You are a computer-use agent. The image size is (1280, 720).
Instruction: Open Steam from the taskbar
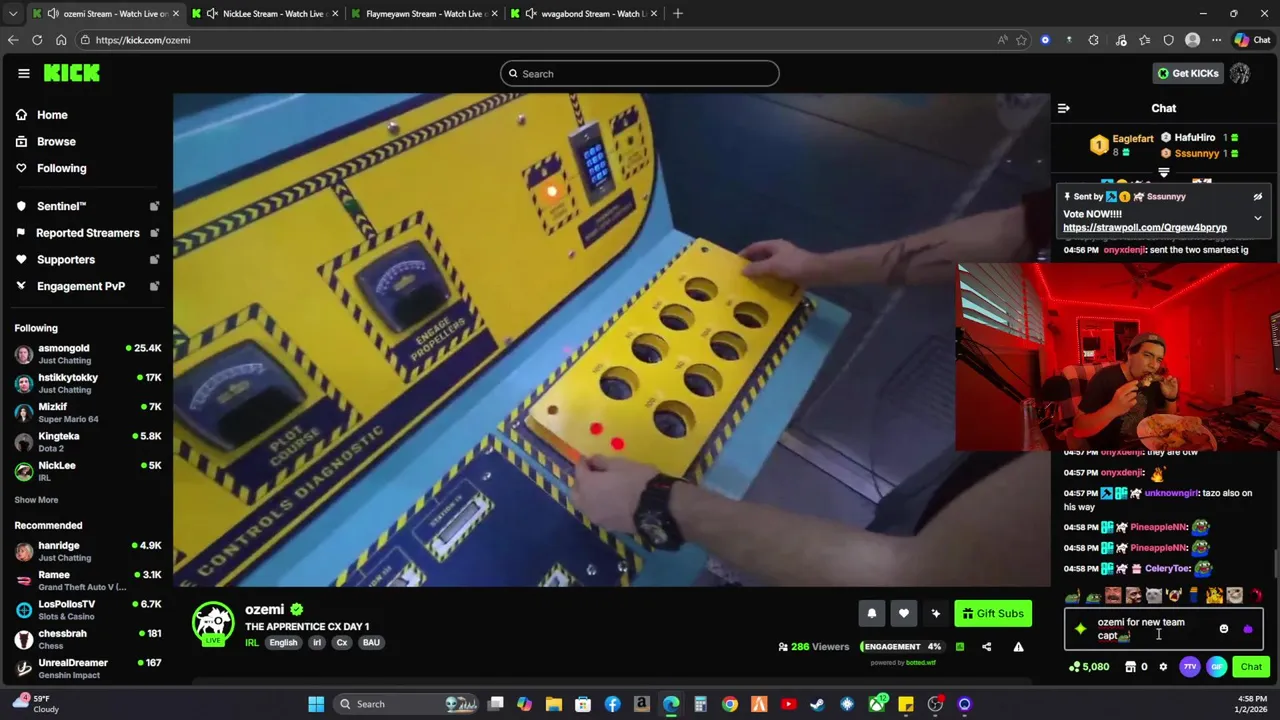[x=817, y=704]
